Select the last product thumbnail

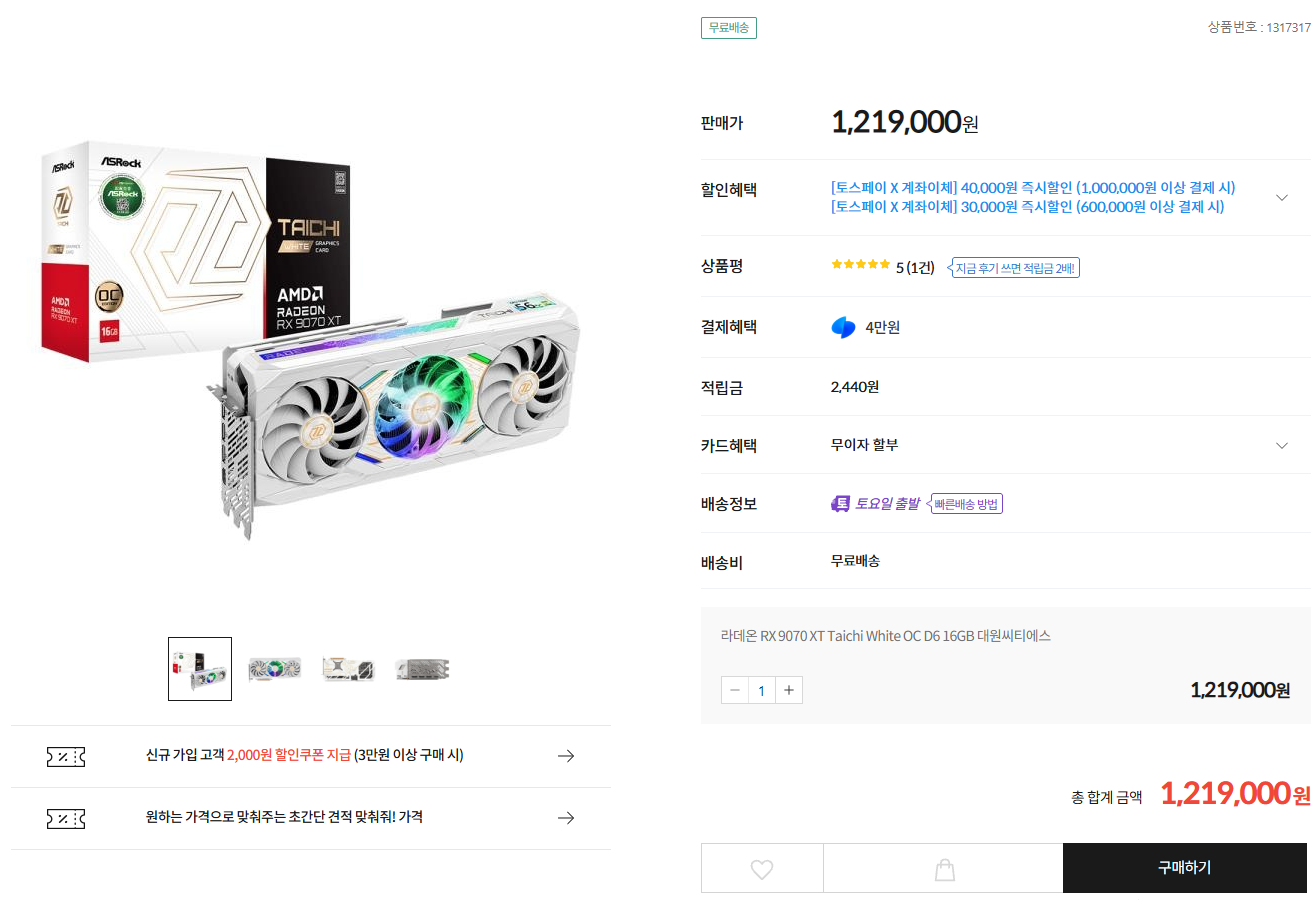(x=421, y=668)
